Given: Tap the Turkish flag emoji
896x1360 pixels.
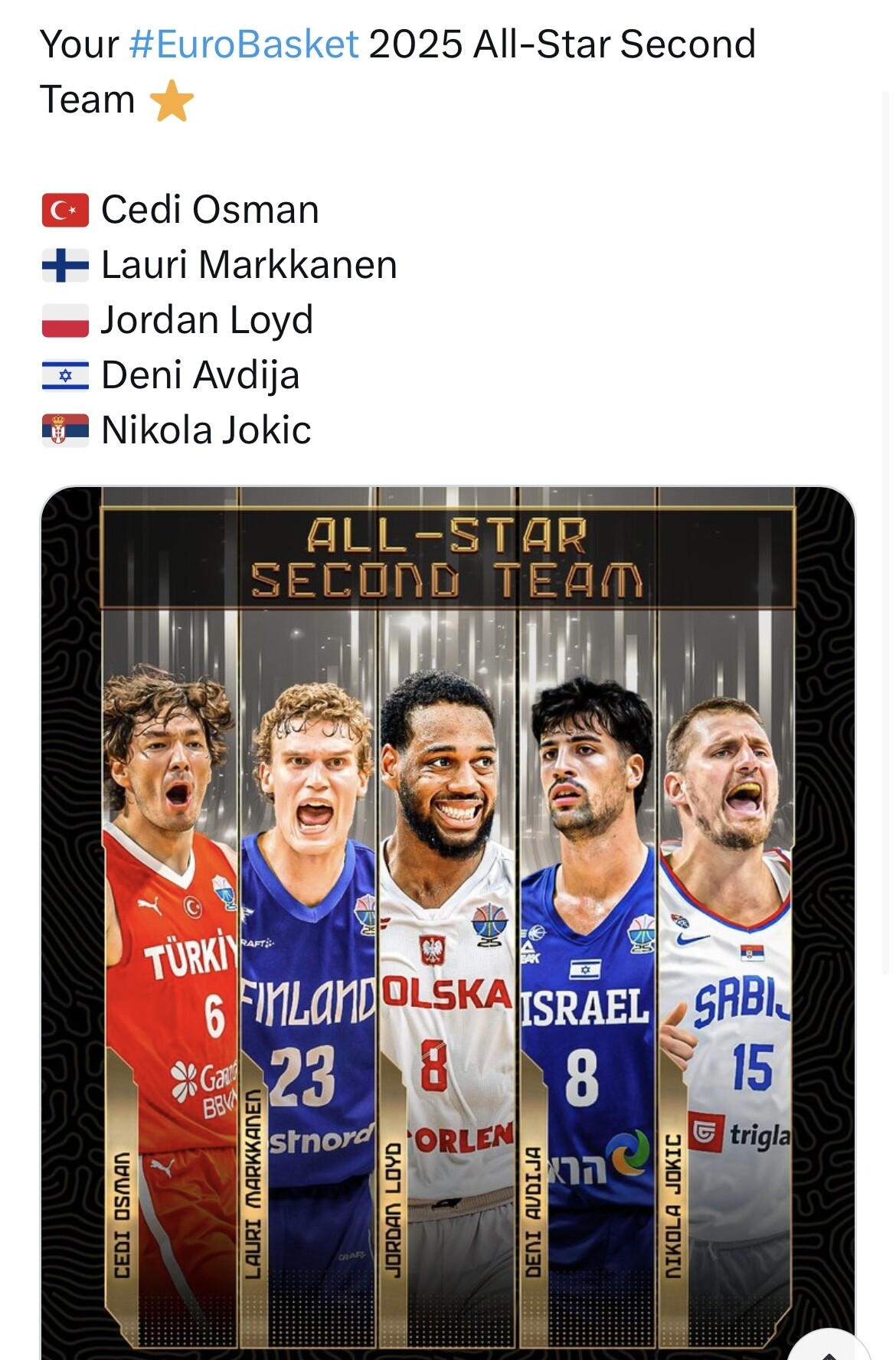Looking at the screenshot, I should pyautogui.click(x=65, y=210).
